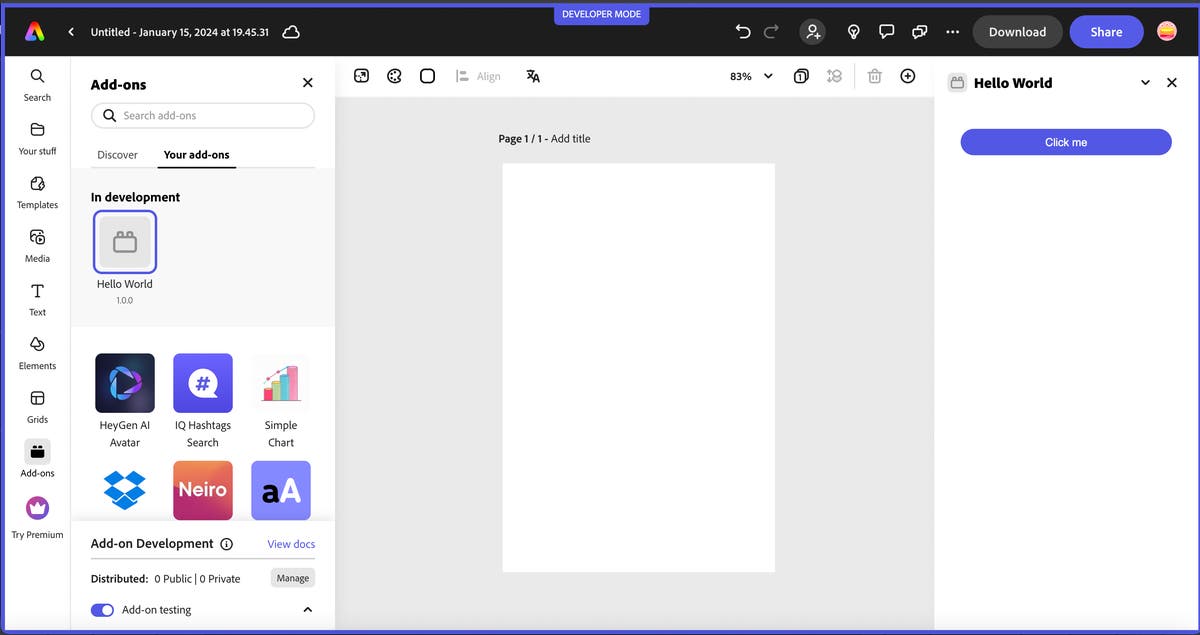The image size is (1200, 635).
Task: Click the Download button
Action: (x=1017, y=32)
